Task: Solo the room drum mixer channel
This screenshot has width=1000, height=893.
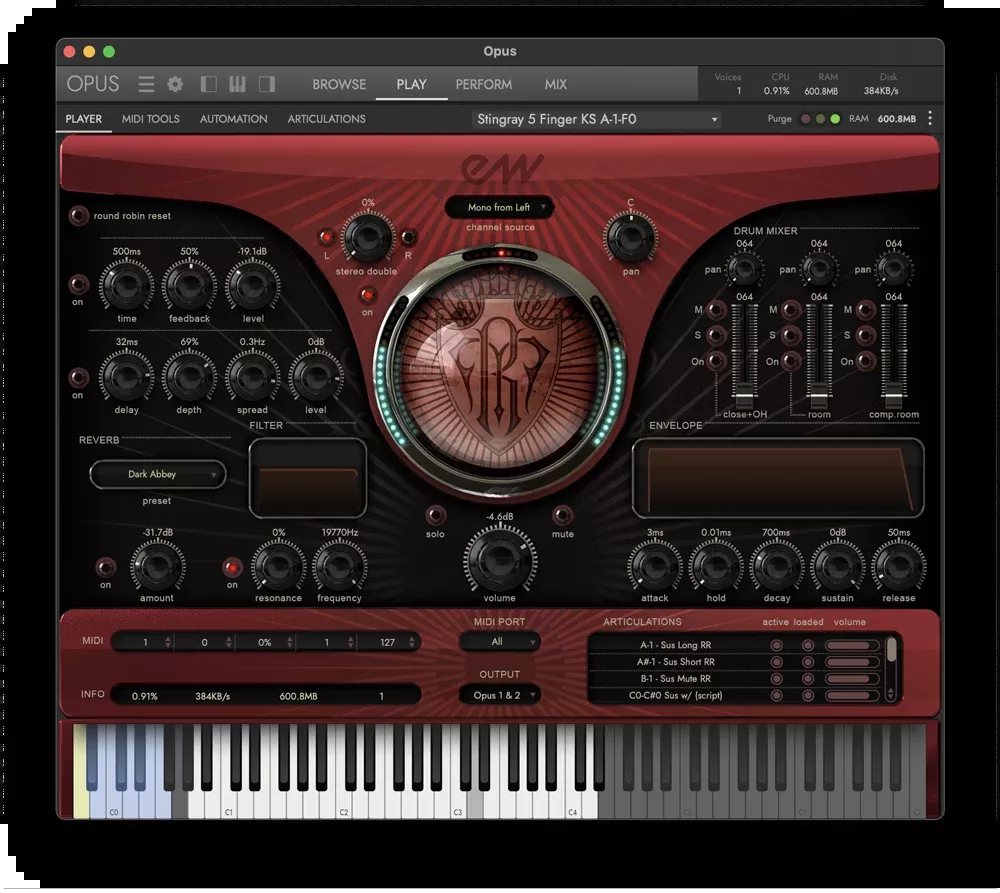Action: 791,335
